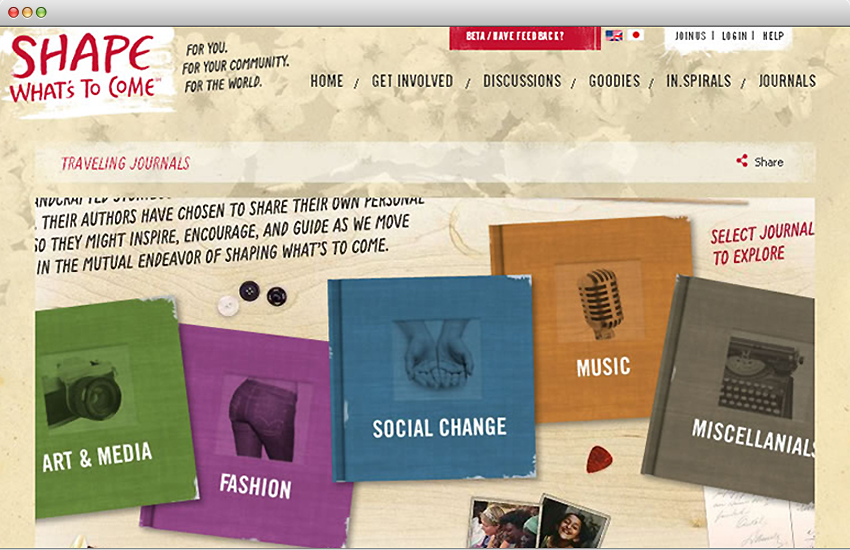Click the red guitar pick
The width and height of the screenshot is (850, 550).
(x=599, y=459)
